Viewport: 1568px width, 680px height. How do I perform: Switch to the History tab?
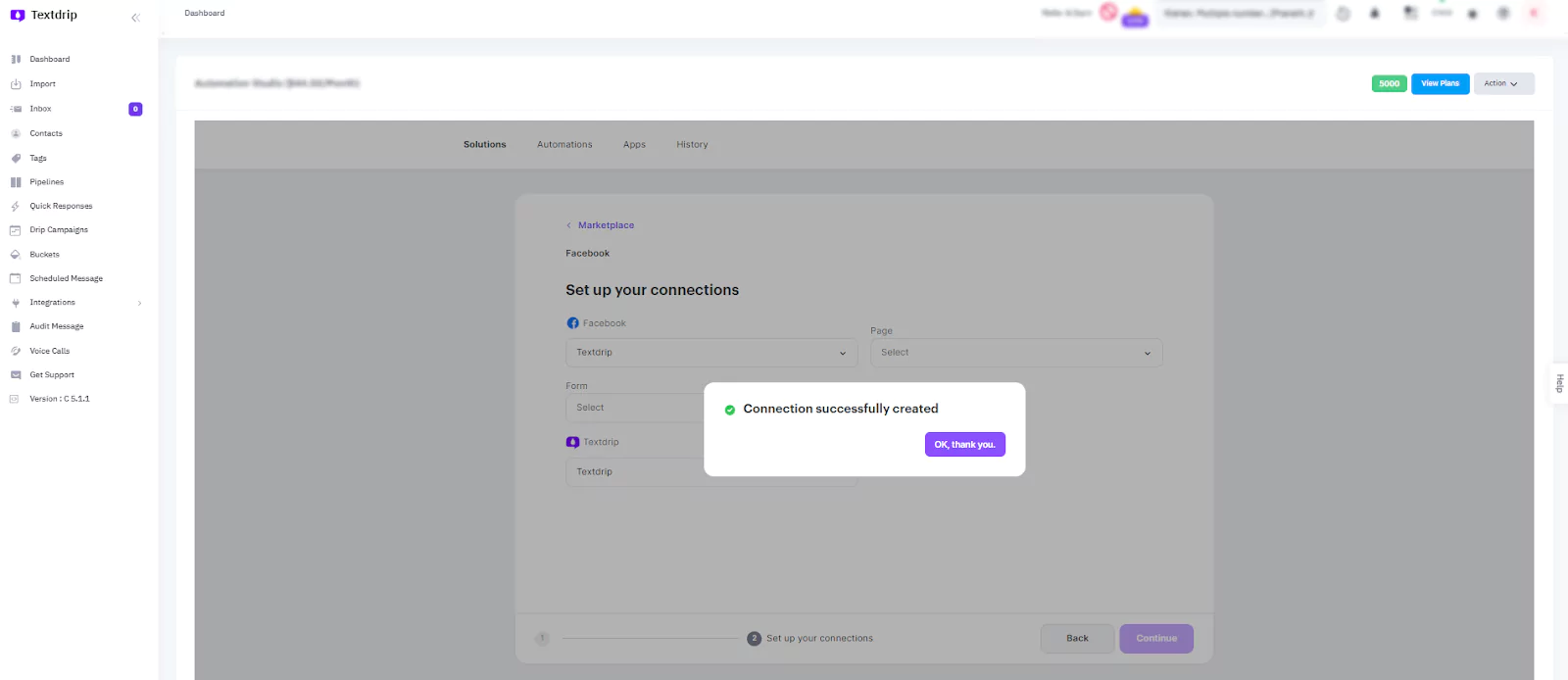click(x=692, y=145)
